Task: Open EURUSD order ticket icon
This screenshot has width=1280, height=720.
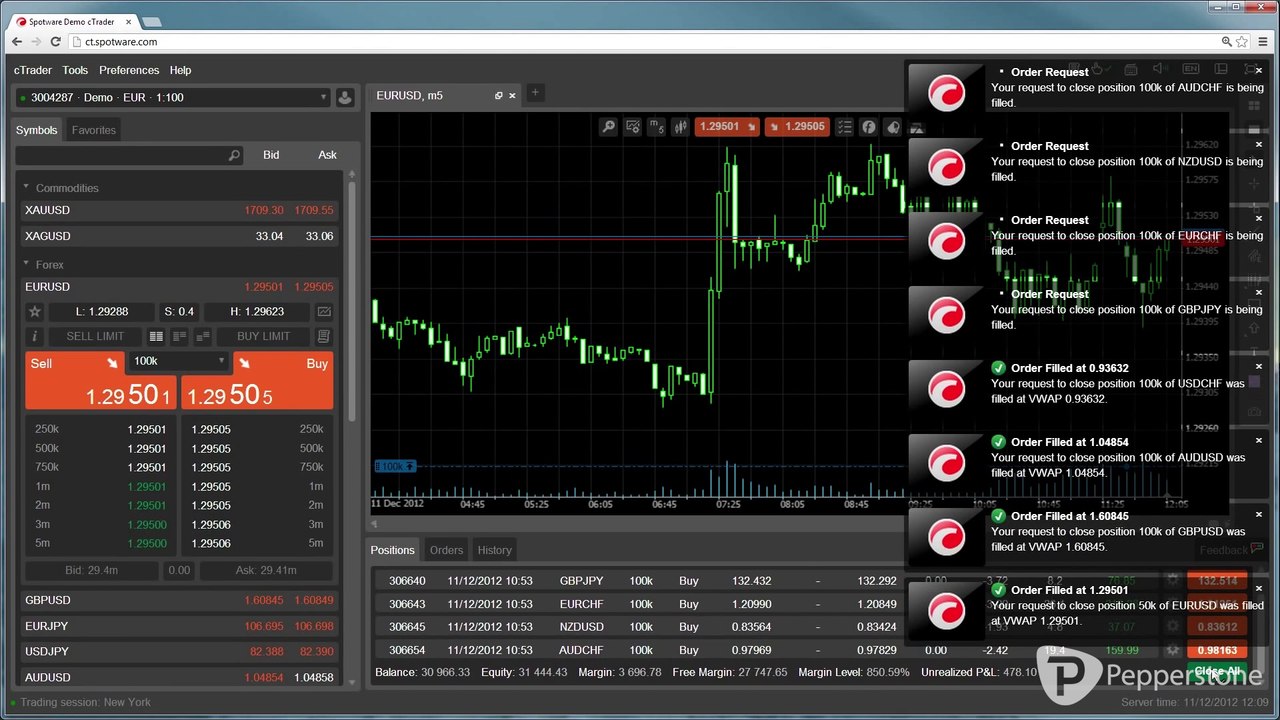Action: pos(324,337)
